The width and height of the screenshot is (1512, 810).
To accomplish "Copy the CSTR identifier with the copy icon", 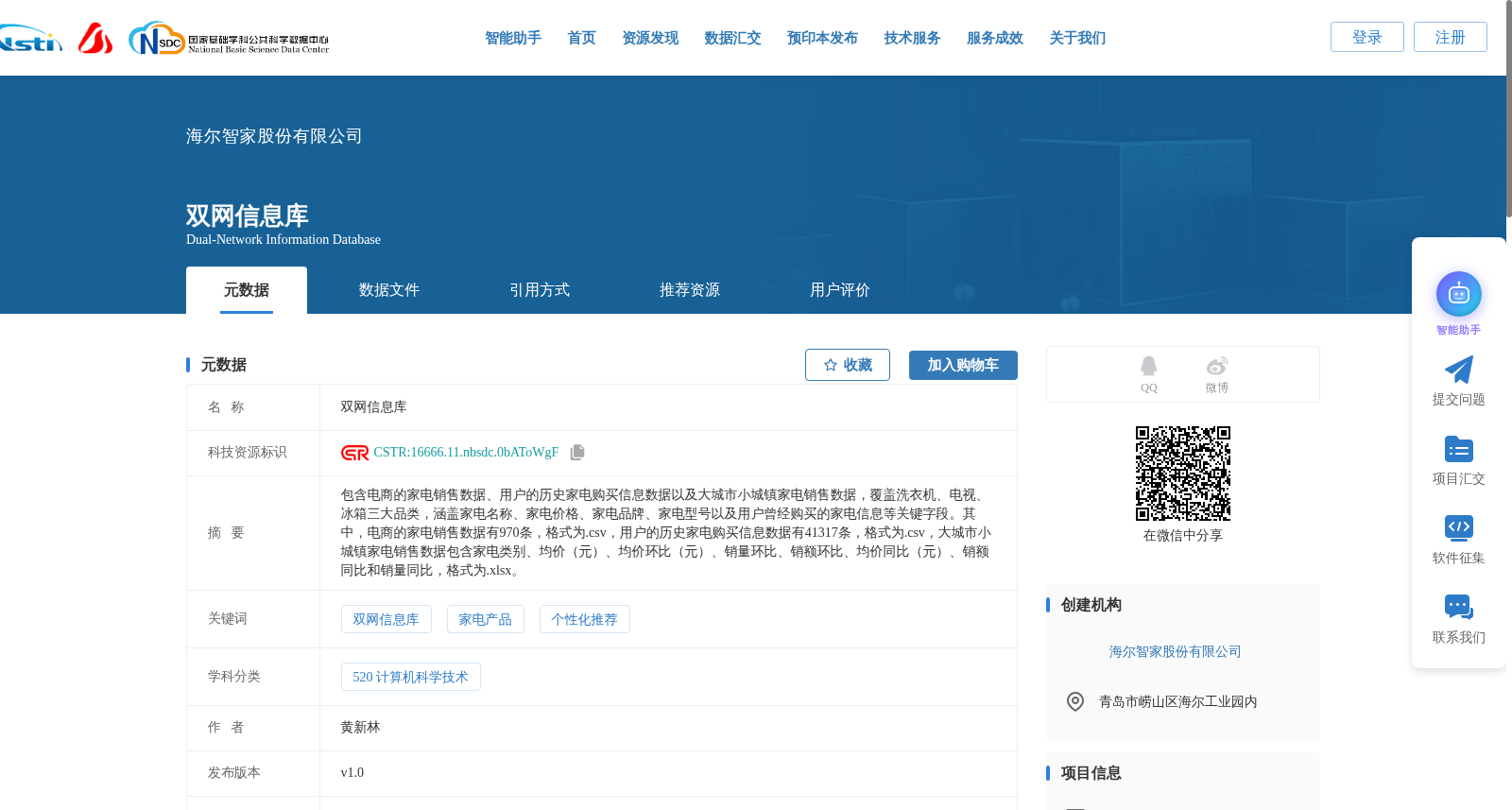I will click(577, 452).
